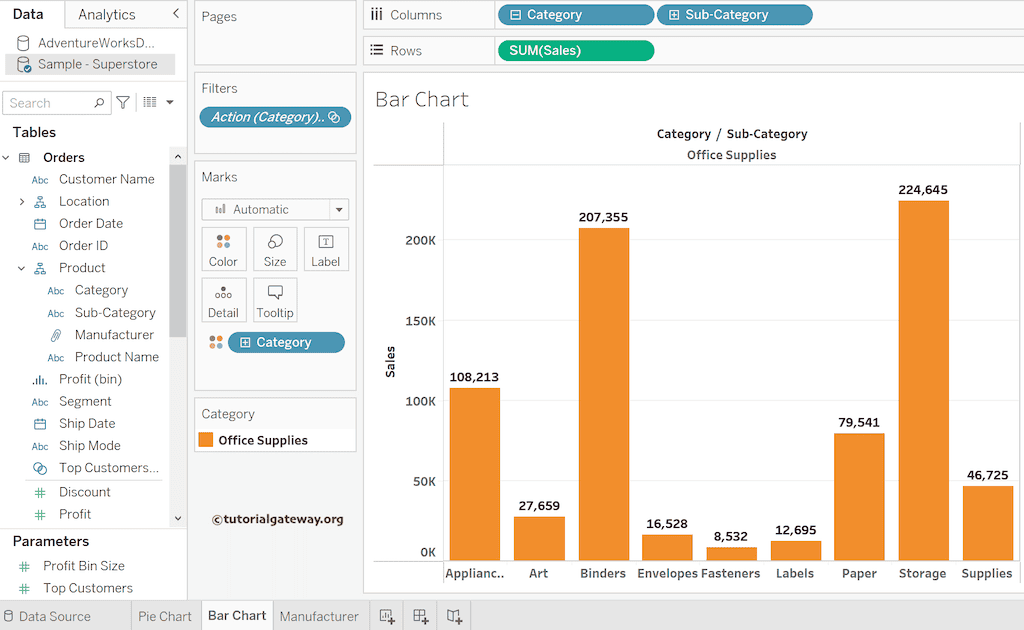This screenshot has height=630, width=1024.
Task: Click the new worksheet icon
Action: [x=386, y=616]
